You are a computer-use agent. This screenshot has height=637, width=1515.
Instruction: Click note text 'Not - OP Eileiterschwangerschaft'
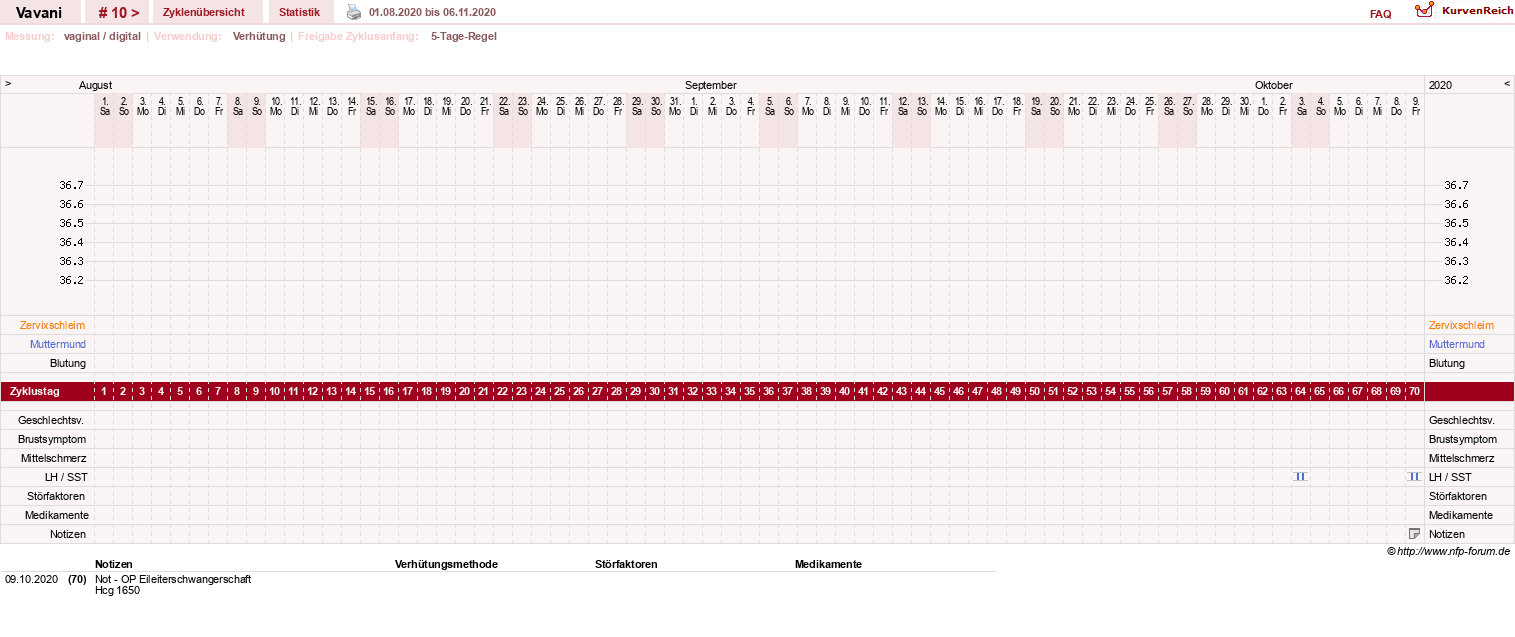coord(173,579)
